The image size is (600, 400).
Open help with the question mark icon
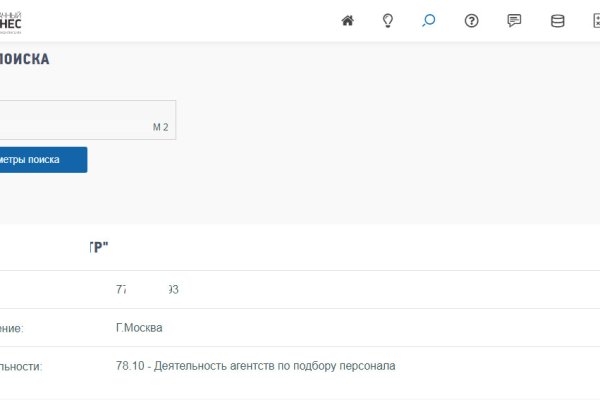click(472, 21)
